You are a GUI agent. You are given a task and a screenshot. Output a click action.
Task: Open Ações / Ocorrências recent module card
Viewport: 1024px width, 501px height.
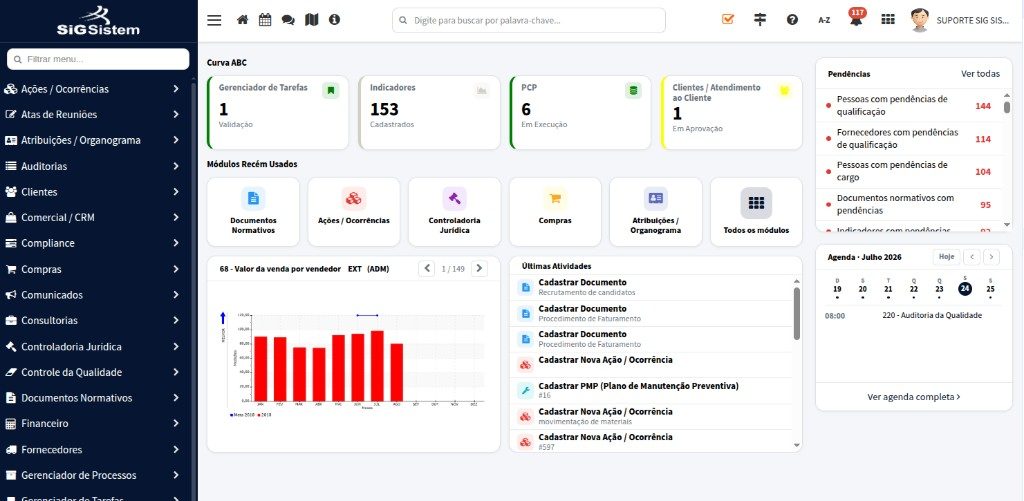(354, 212)
